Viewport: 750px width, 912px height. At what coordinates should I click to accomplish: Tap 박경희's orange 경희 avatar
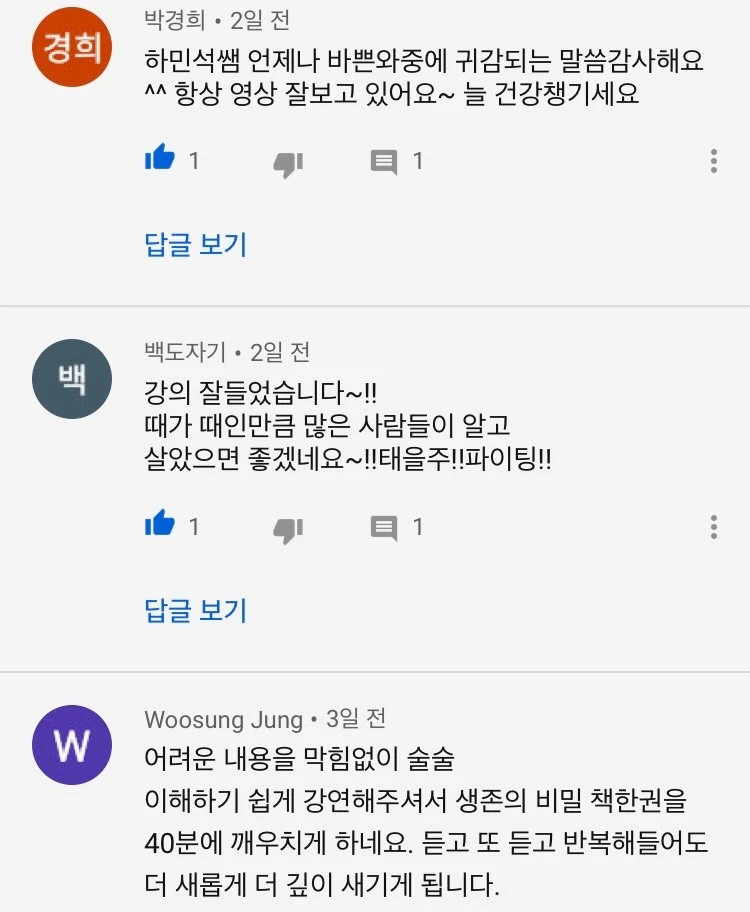(x=72, y=47)
